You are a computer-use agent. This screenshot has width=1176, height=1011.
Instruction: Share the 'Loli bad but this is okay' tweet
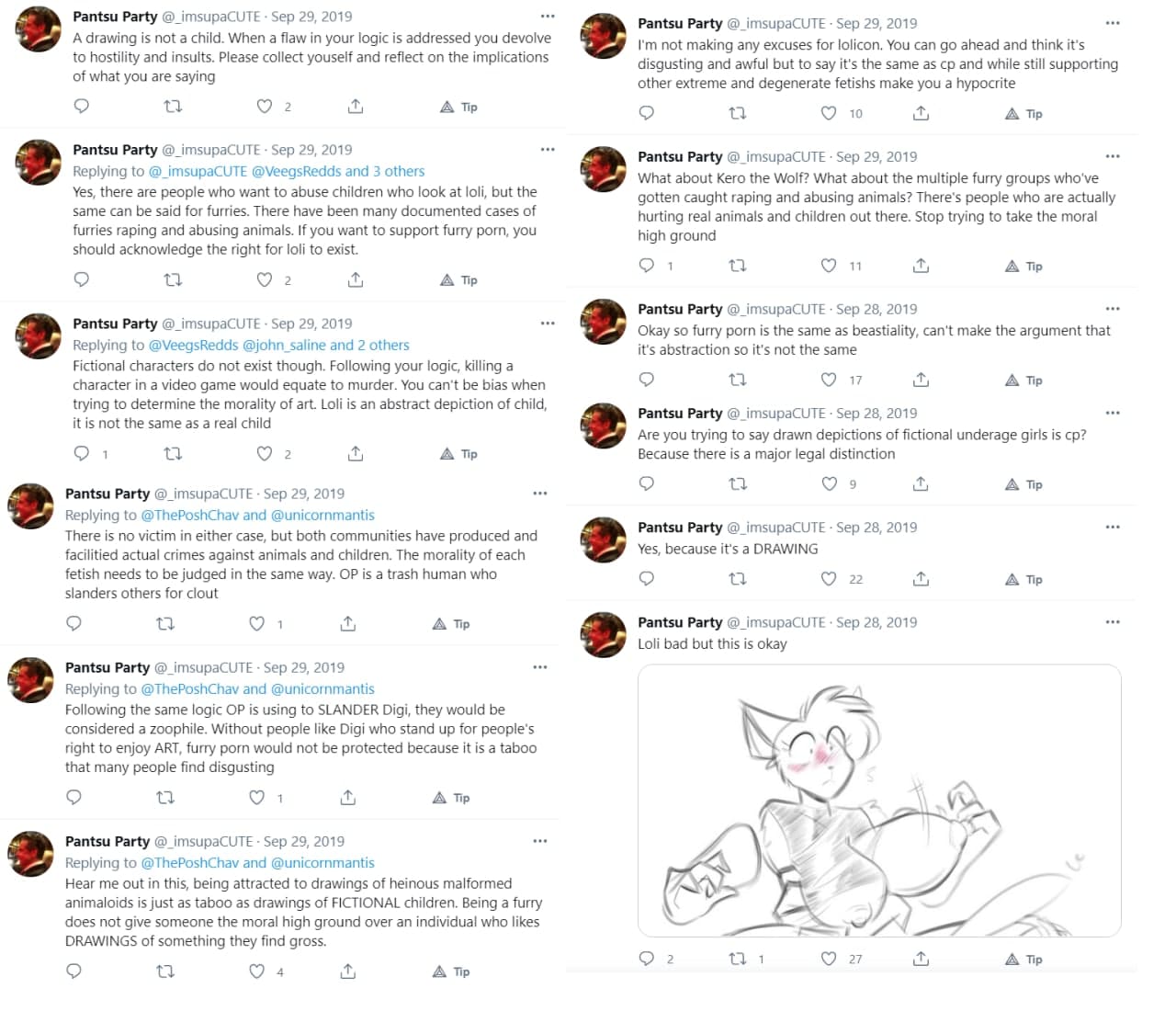coord(921,959)
